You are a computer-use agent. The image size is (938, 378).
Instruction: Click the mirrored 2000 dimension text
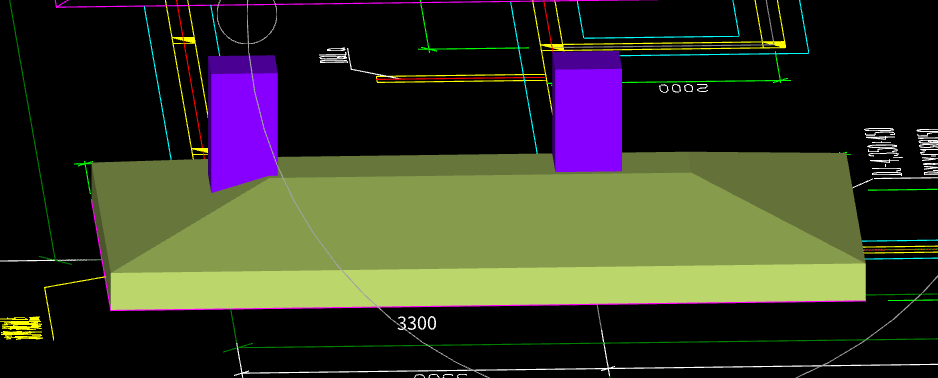tap(683, 89)
